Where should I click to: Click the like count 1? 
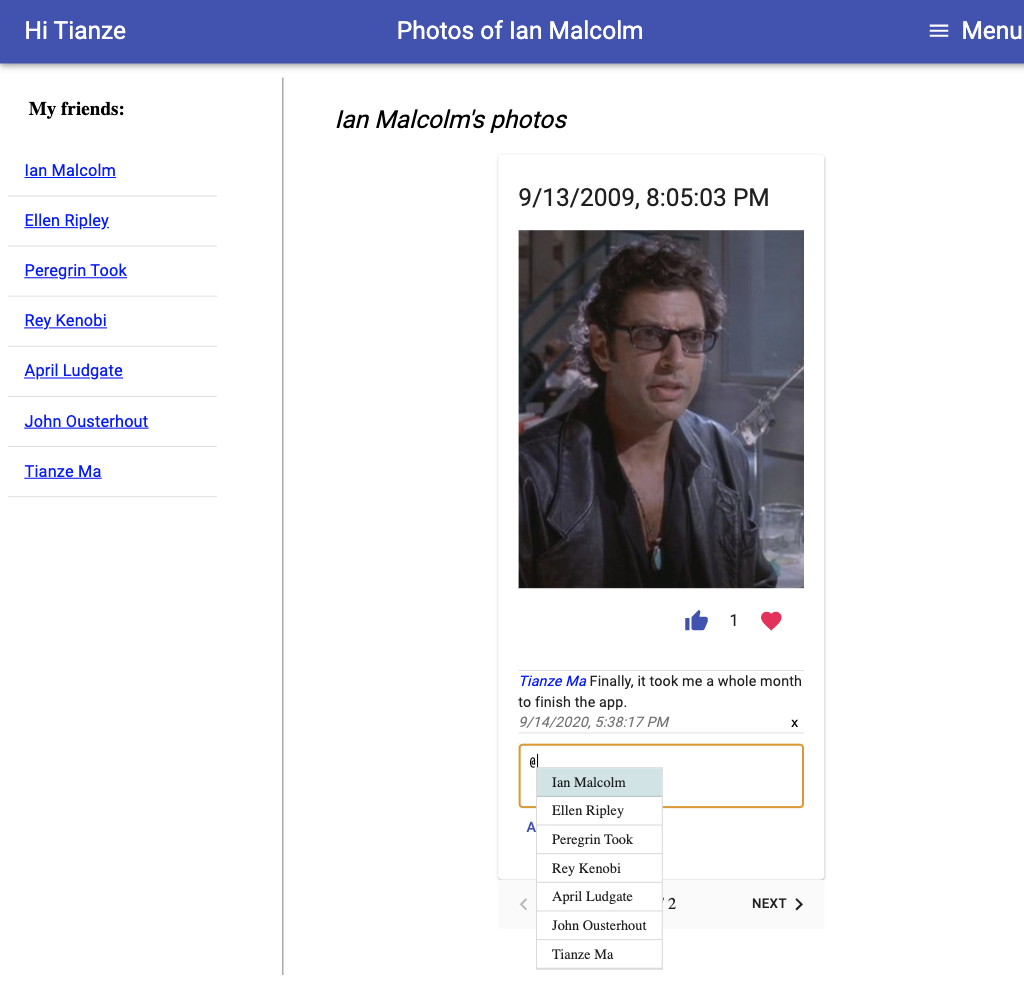pos(733,621)
